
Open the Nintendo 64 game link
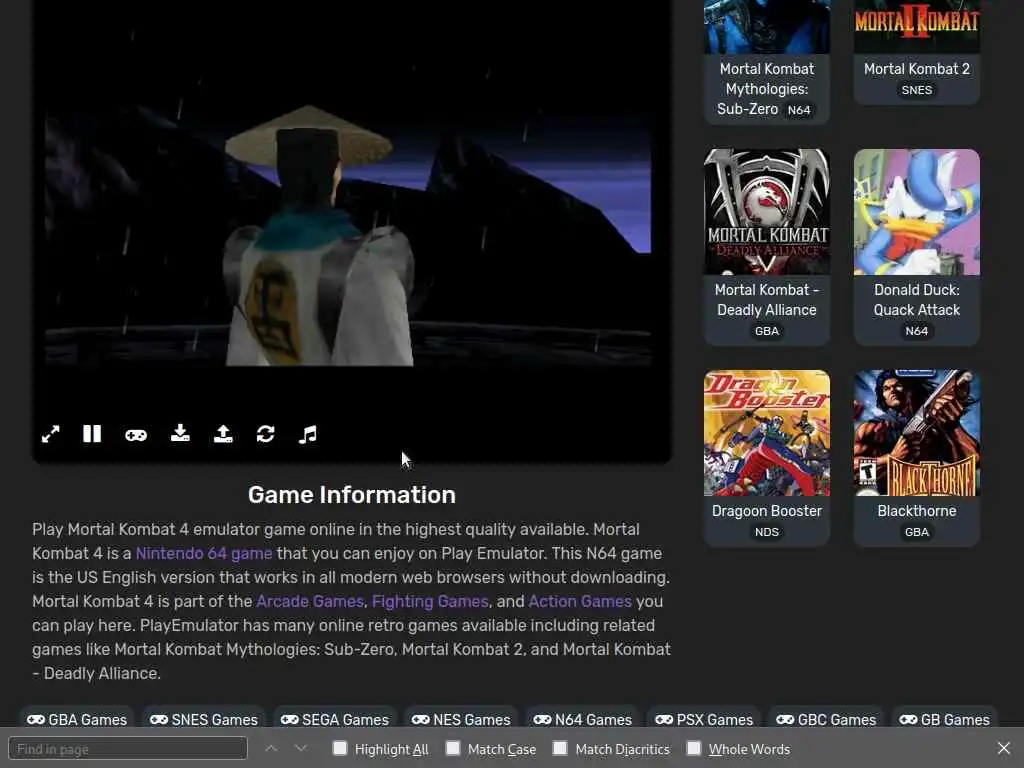pyautogui.click(x=204, y=553)
